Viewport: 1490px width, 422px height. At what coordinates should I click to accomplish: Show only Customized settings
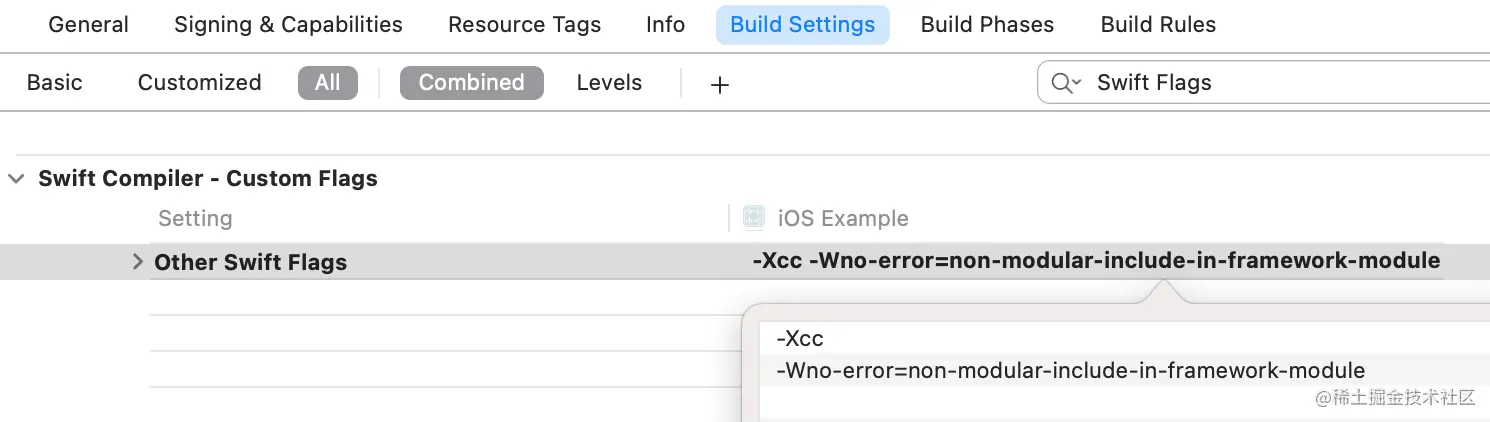199,83
